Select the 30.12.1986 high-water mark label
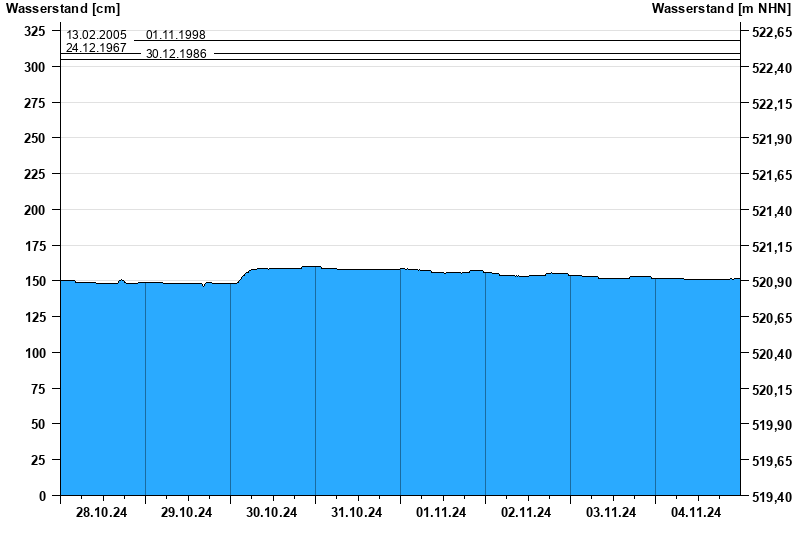 pos(176,54)
